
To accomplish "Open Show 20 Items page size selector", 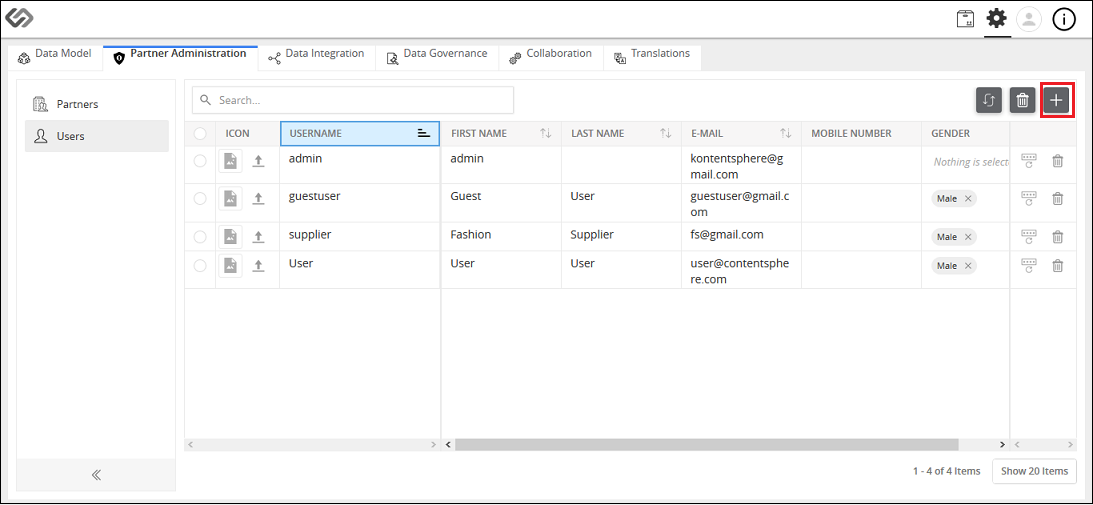I will (1034, 471).
